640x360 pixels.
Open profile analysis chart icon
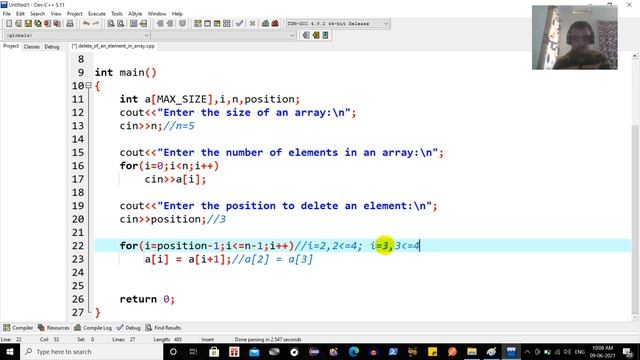[265, 24]
